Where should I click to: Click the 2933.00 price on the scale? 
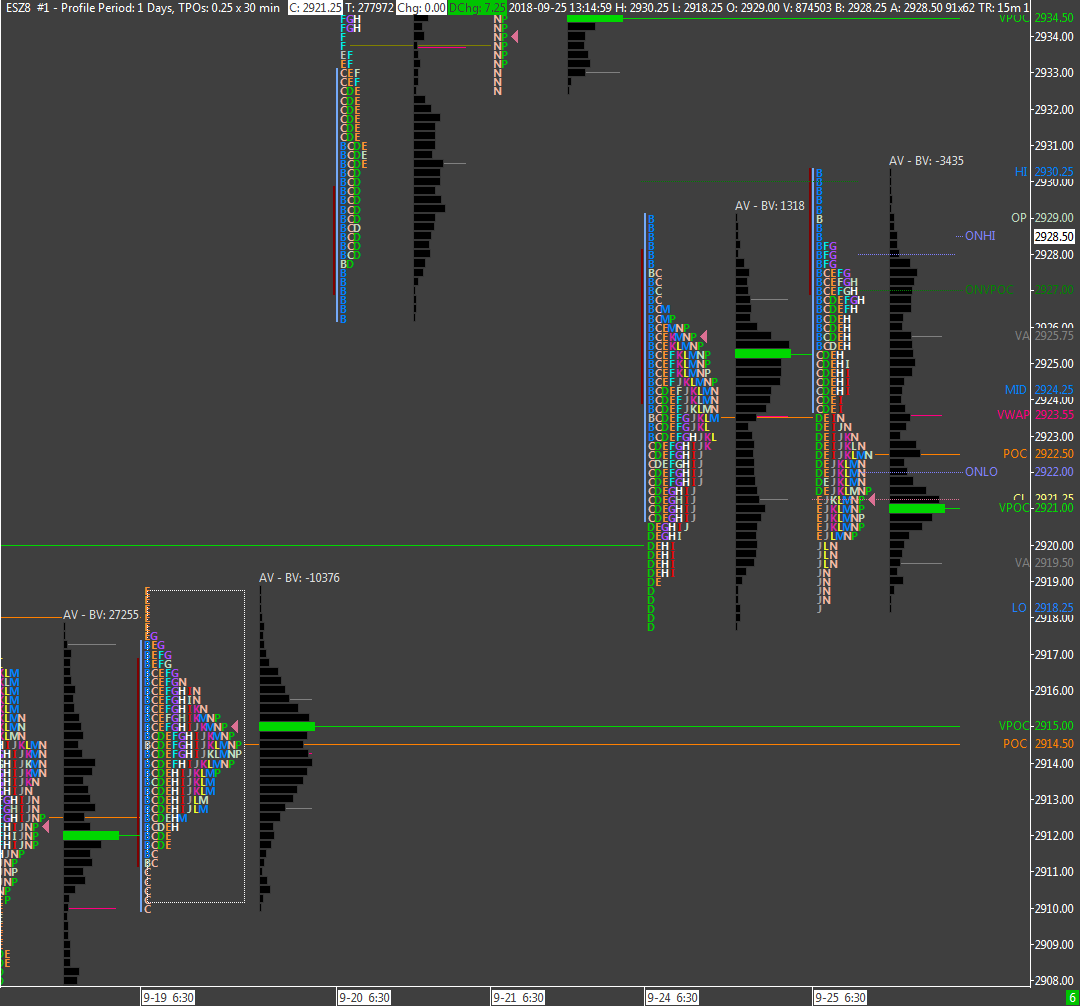1054,72
